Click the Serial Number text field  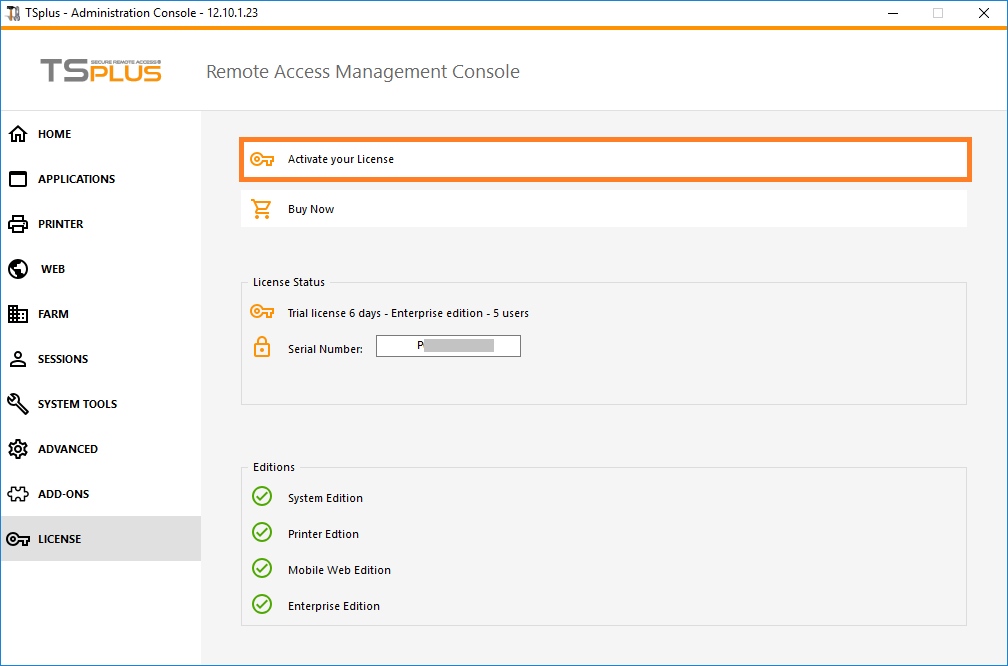448,346
